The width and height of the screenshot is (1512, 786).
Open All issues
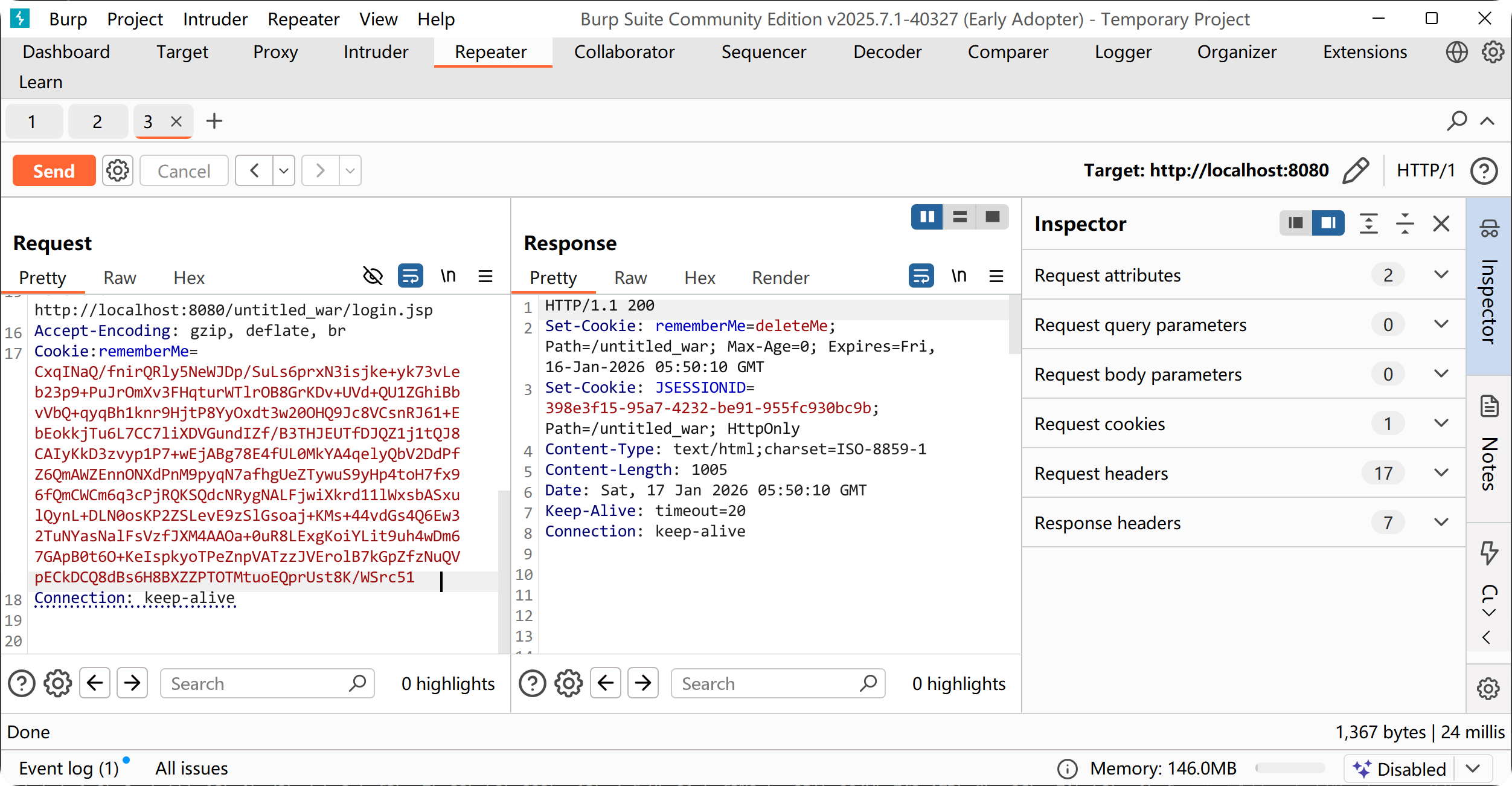191,768
